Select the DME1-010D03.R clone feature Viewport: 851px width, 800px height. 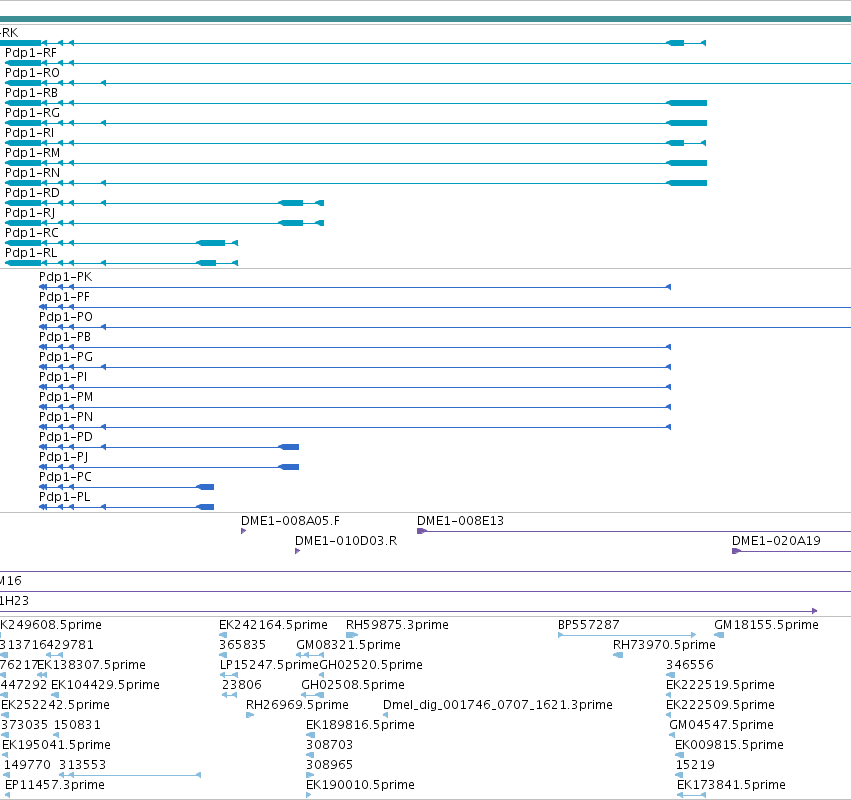[x=297, y=551]
